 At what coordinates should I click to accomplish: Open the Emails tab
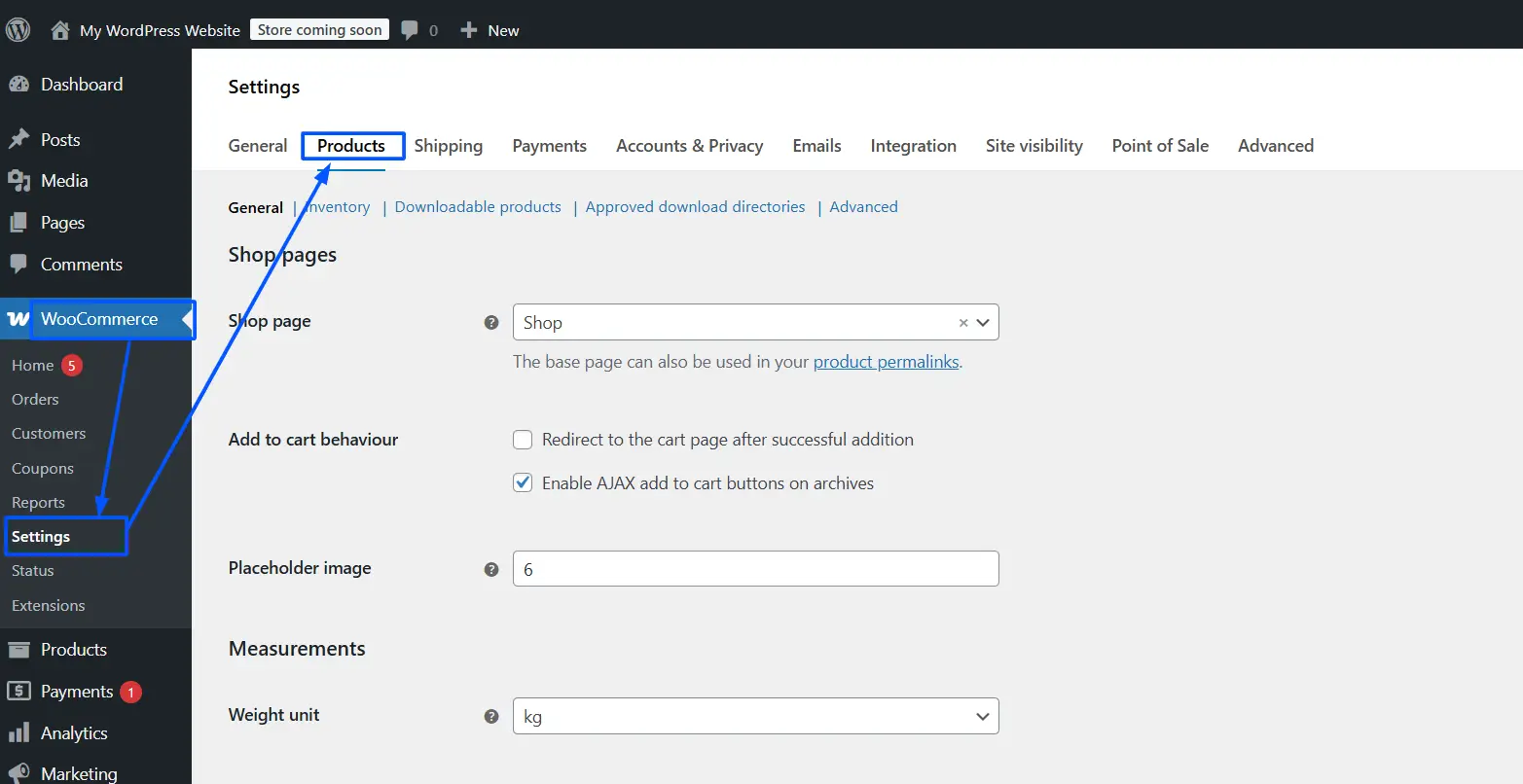tap(817, 146)
